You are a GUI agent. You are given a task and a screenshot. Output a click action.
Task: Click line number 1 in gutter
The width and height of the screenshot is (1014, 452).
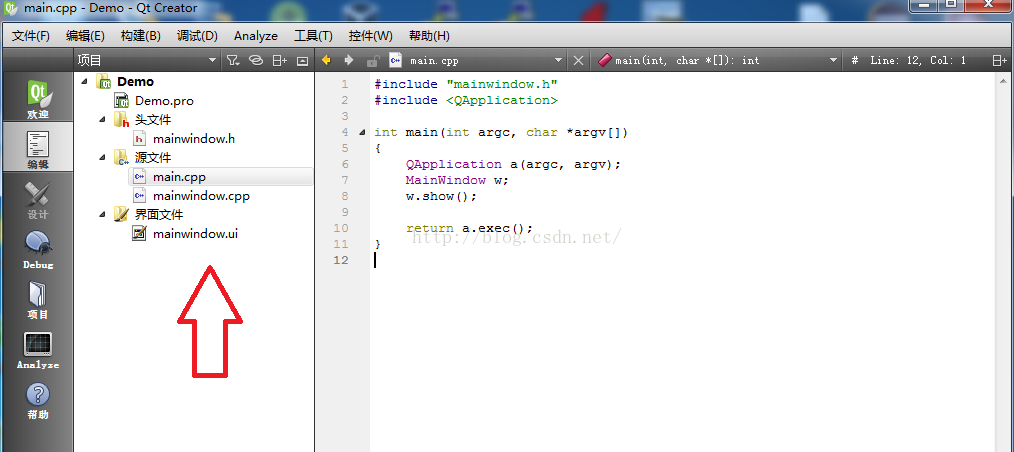pyautogui.click(x=345, y=84)
